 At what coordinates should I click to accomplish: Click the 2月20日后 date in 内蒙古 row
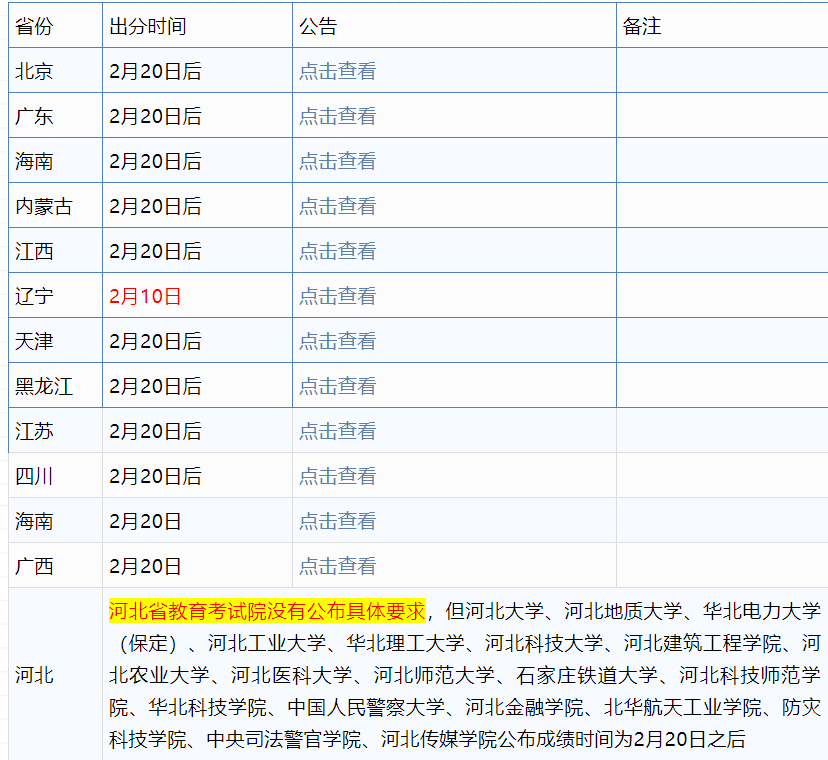coord(155,205)
